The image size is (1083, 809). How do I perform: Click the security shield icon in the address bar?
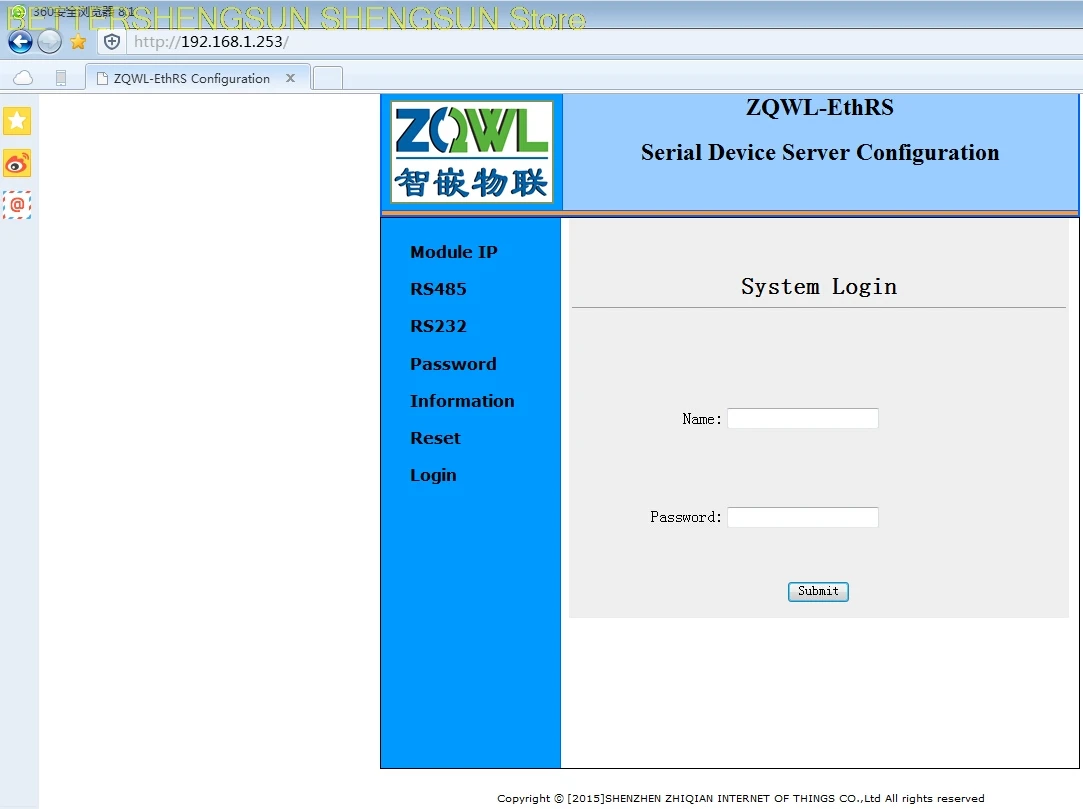coord(112,42)
